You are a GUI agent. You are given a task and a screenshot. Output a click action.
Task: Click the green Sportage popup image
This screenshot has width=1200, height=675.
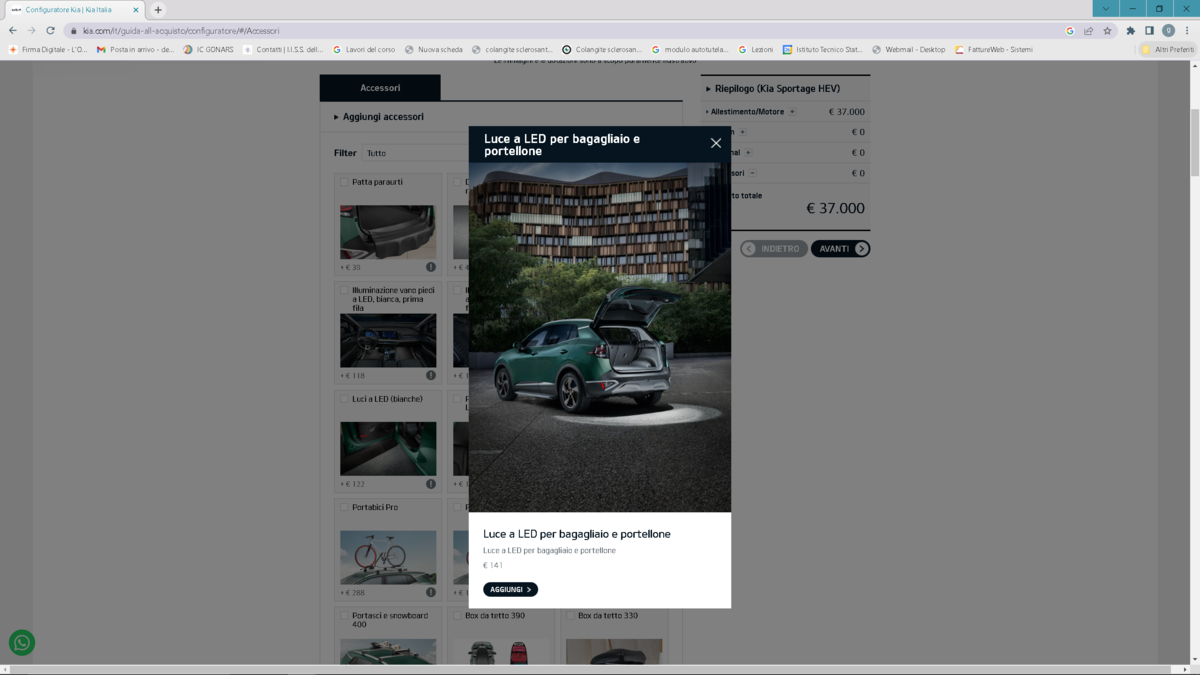coord(600,338)
